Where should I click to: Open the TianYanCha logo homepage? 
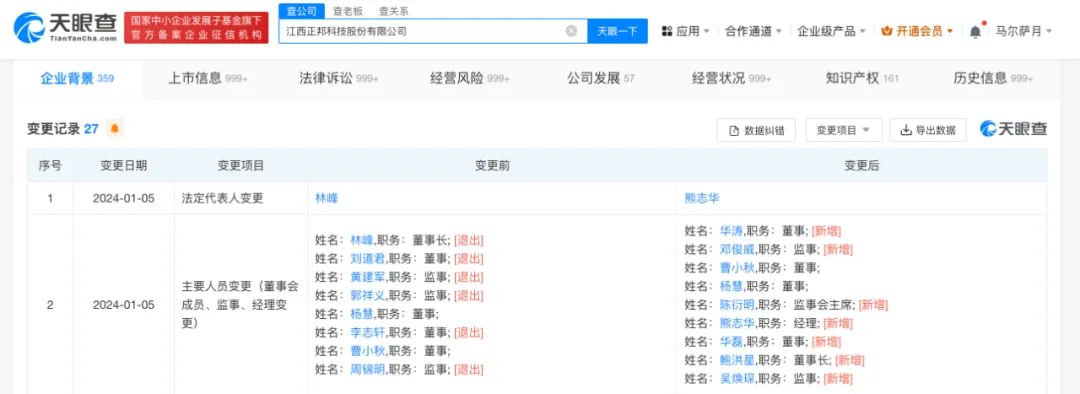point(65,28)
